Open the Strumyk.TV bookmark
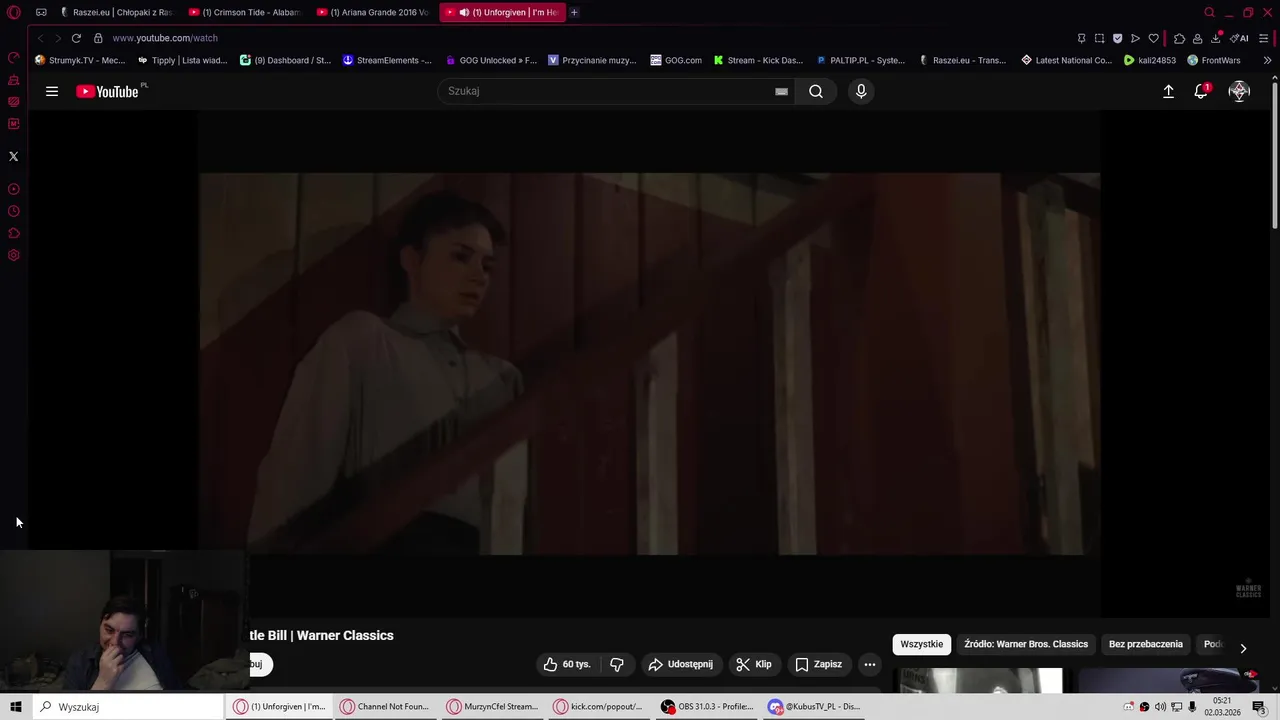Screen dimensions: 1280x720 pos(80,60)
